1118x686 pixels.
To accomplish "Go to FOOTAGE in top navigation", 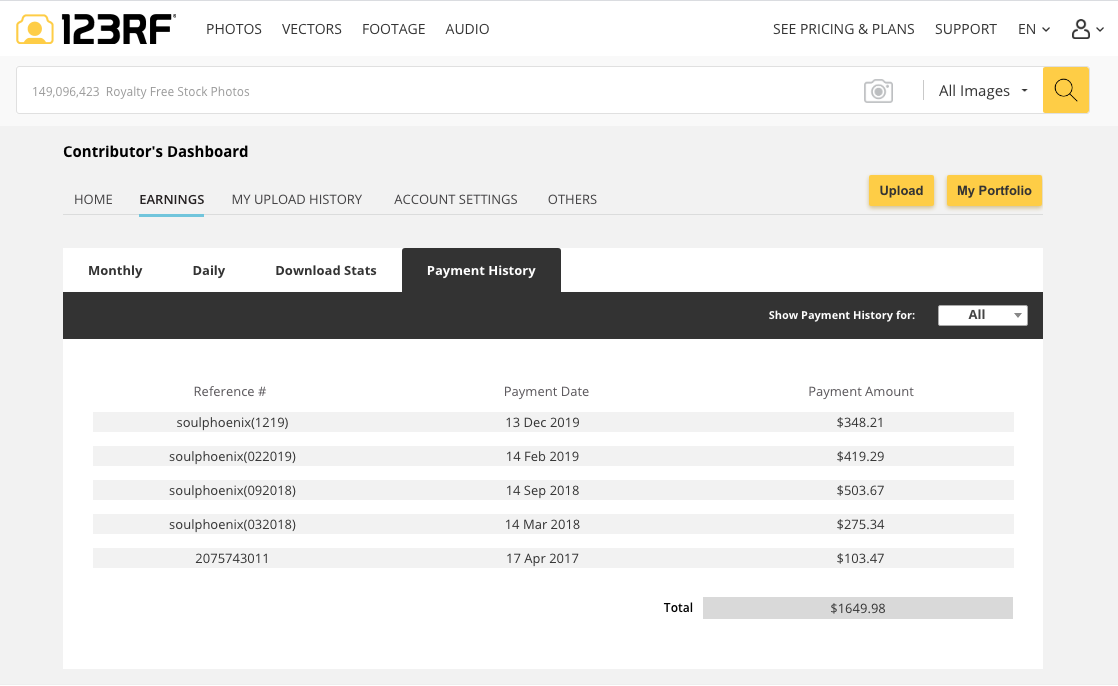I will point(394,29).
